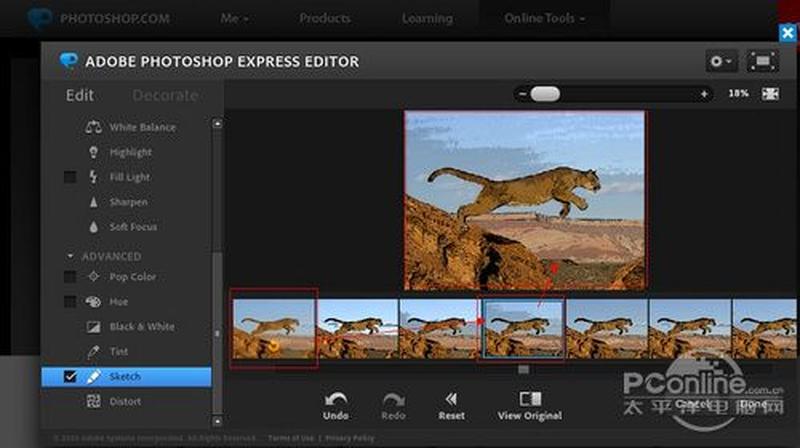Image resolution: width=800 pixels, height=448 pixels.
Task: Select the first original sketch thumbnail
Action: [x=273, y=329]
